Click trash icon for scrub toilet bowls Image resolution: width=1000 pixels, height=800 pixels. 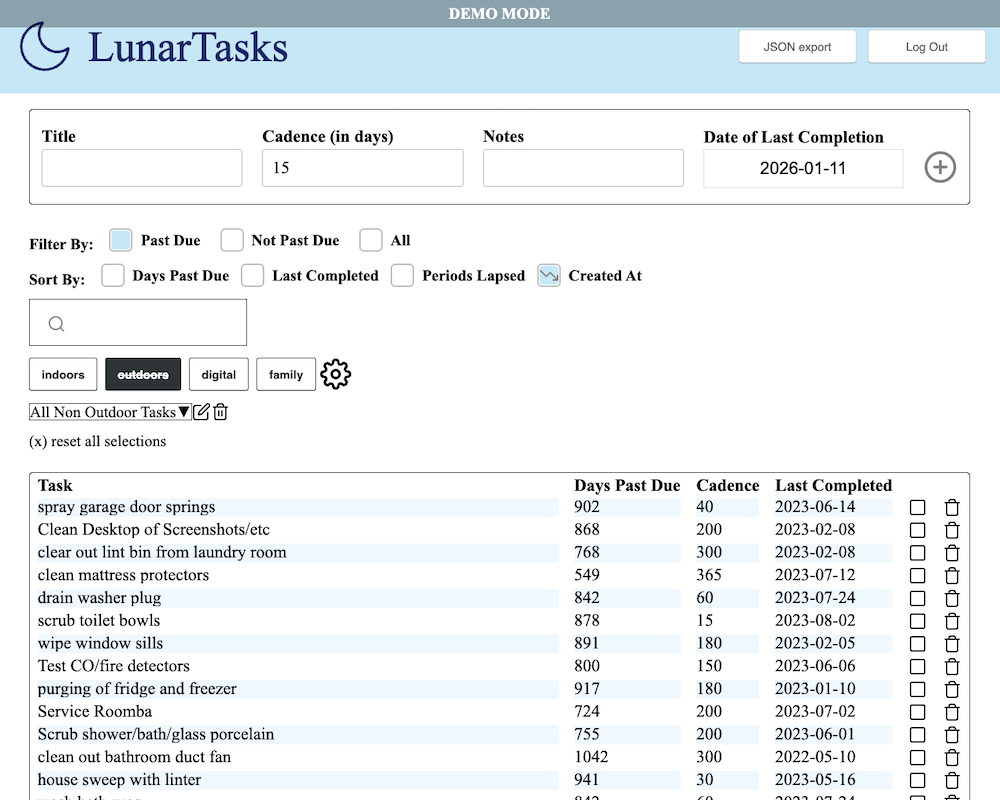point(952,622)
